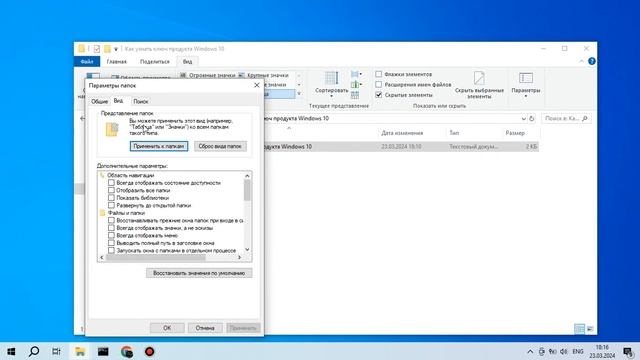Sort by Size (Размер) column header
This screenshot has width=640, height=360.
[515, 133]
